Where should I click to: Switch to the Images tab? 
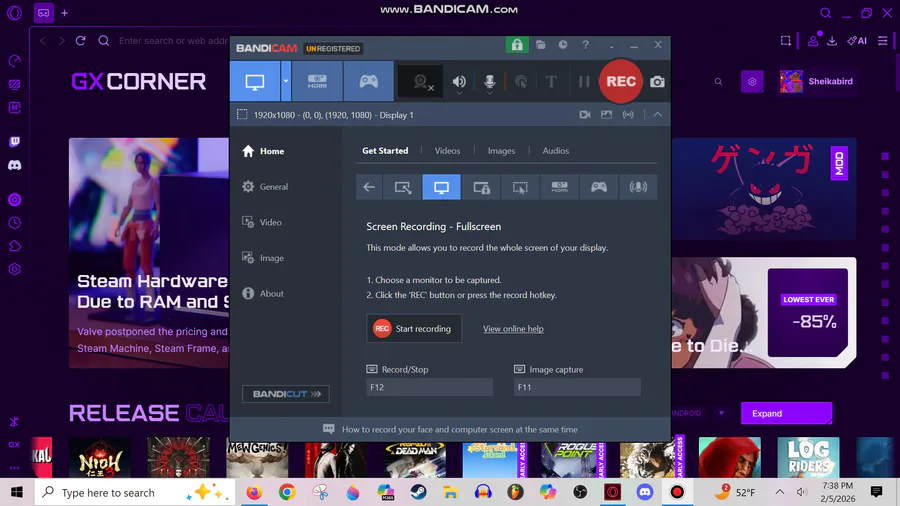pos(501,151)
